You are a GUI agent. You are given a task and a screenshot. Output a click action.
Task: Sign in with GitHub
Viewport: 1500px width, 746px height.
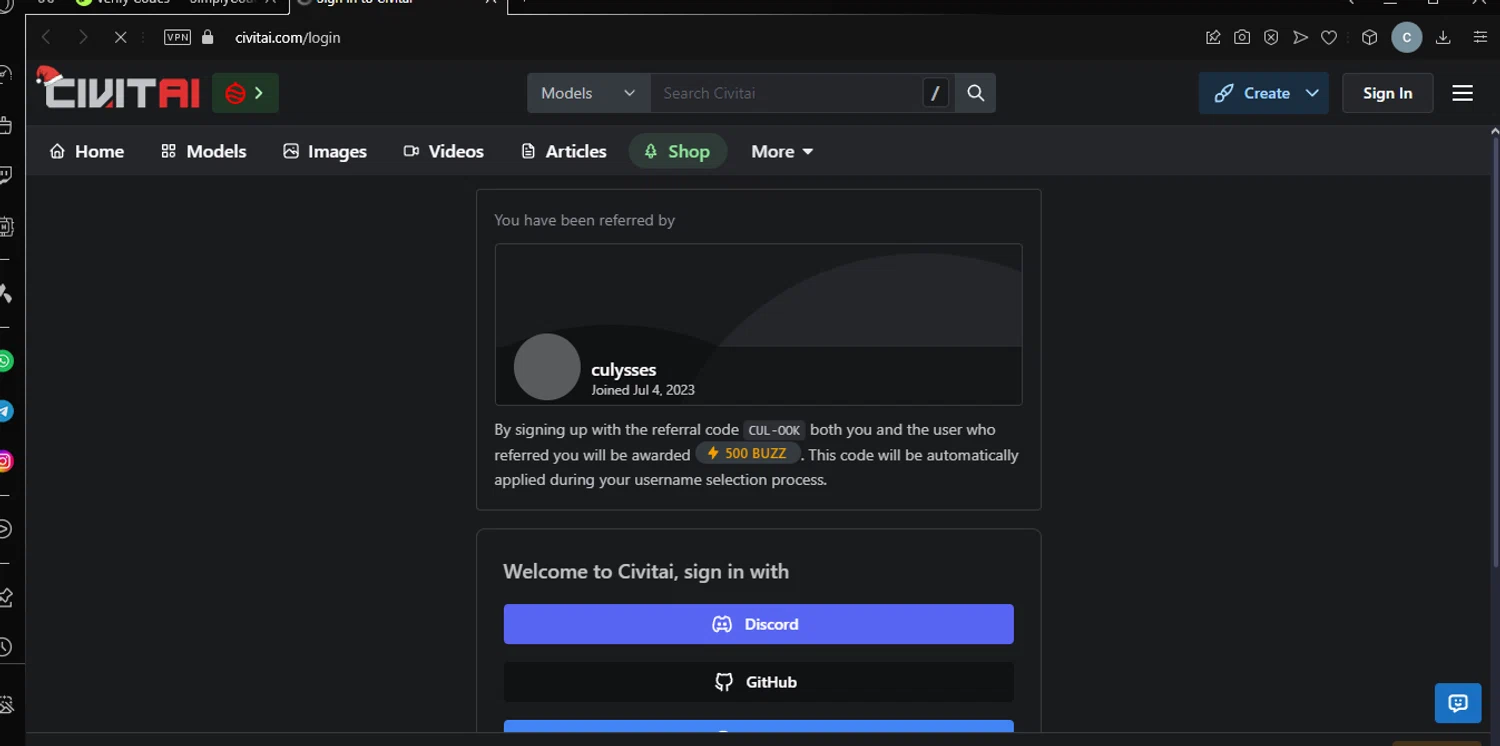point(758,682)
